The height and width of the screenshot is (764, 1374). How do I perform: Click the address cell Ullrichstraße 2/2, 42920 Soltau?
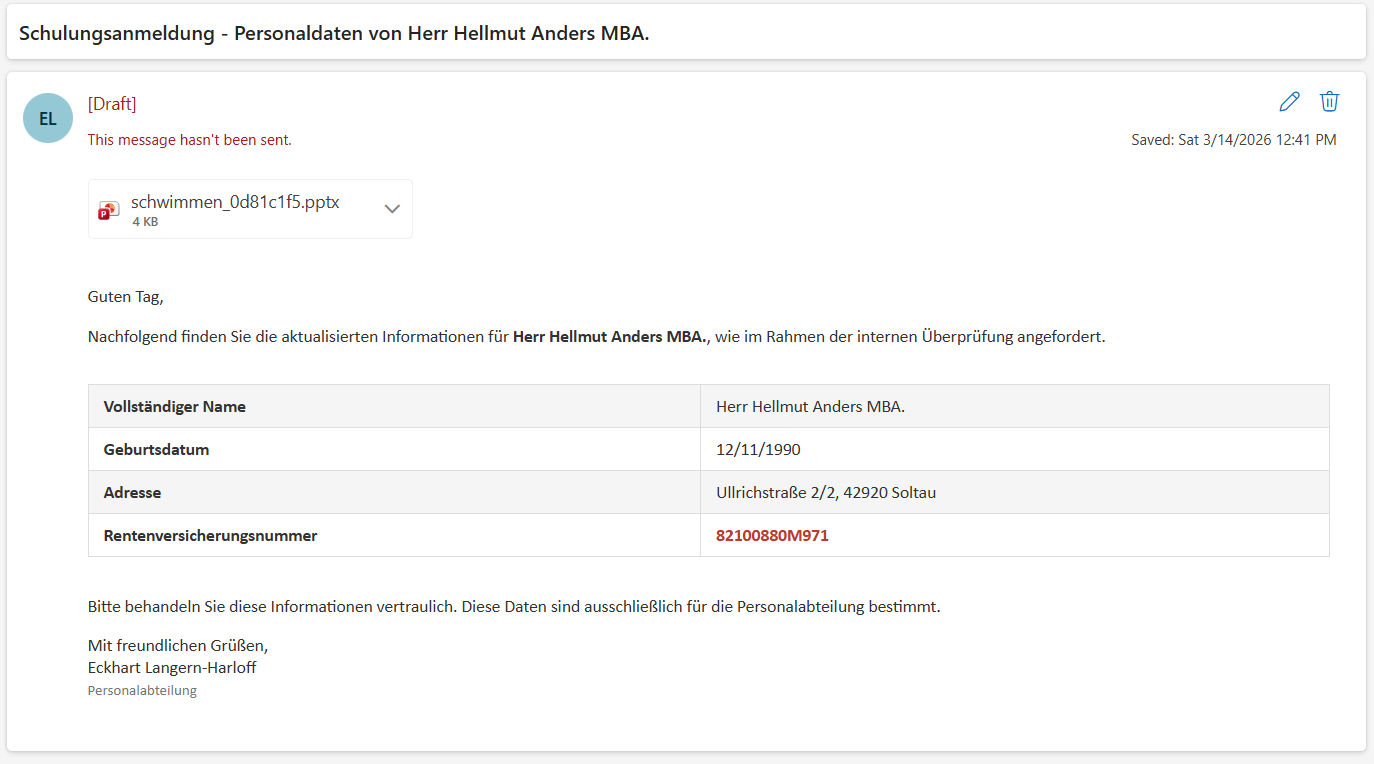tap(826, 493)
